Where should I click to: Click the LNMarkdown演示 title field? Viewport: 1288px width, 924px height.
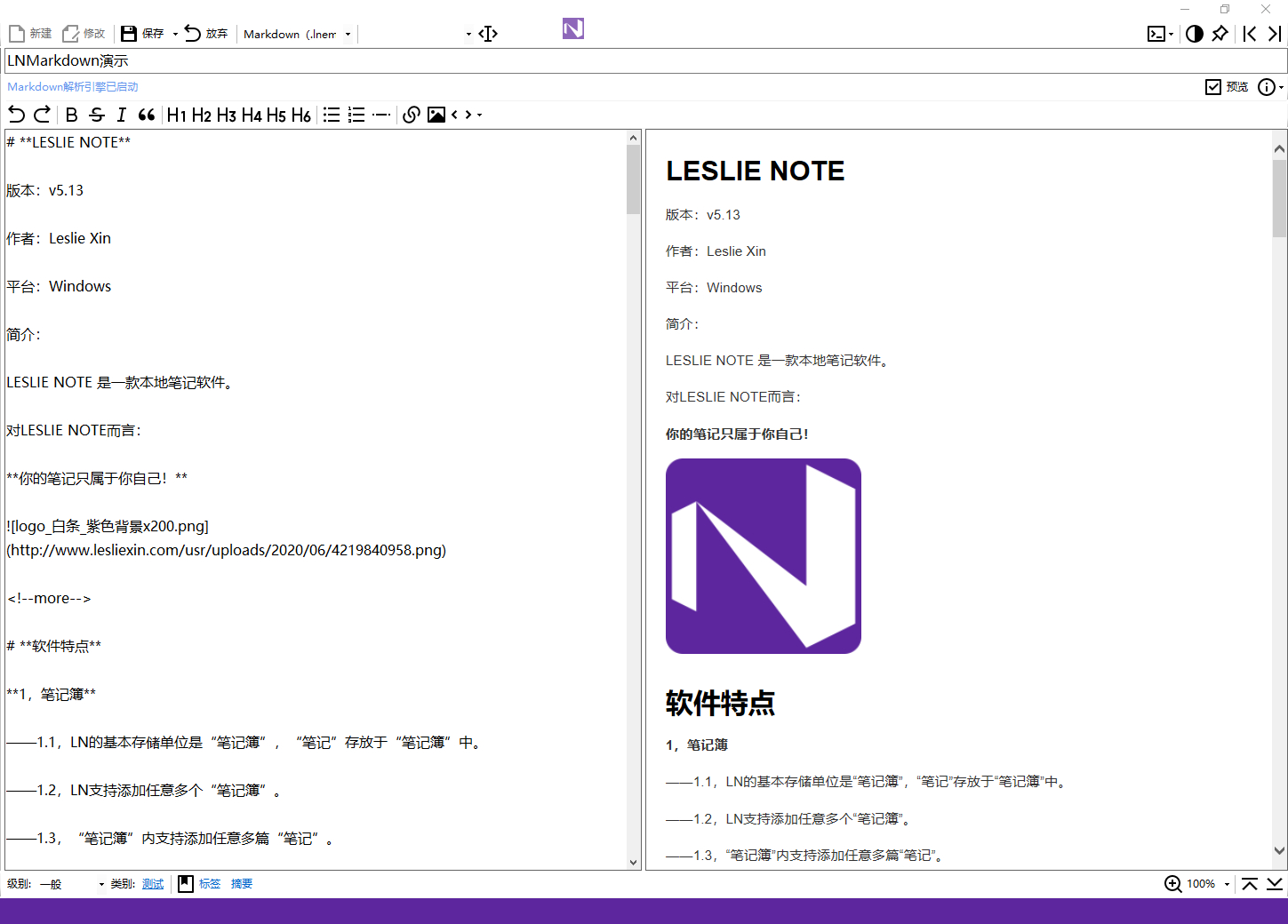coord(645,60)
